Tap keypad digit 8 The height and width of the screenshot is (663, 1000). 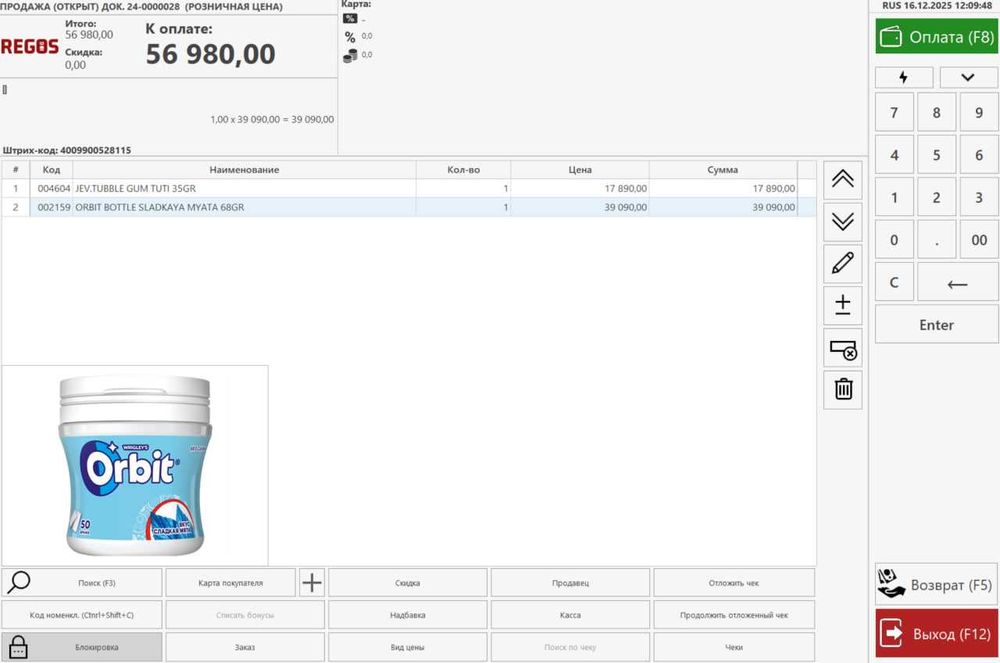pos(936,112)
